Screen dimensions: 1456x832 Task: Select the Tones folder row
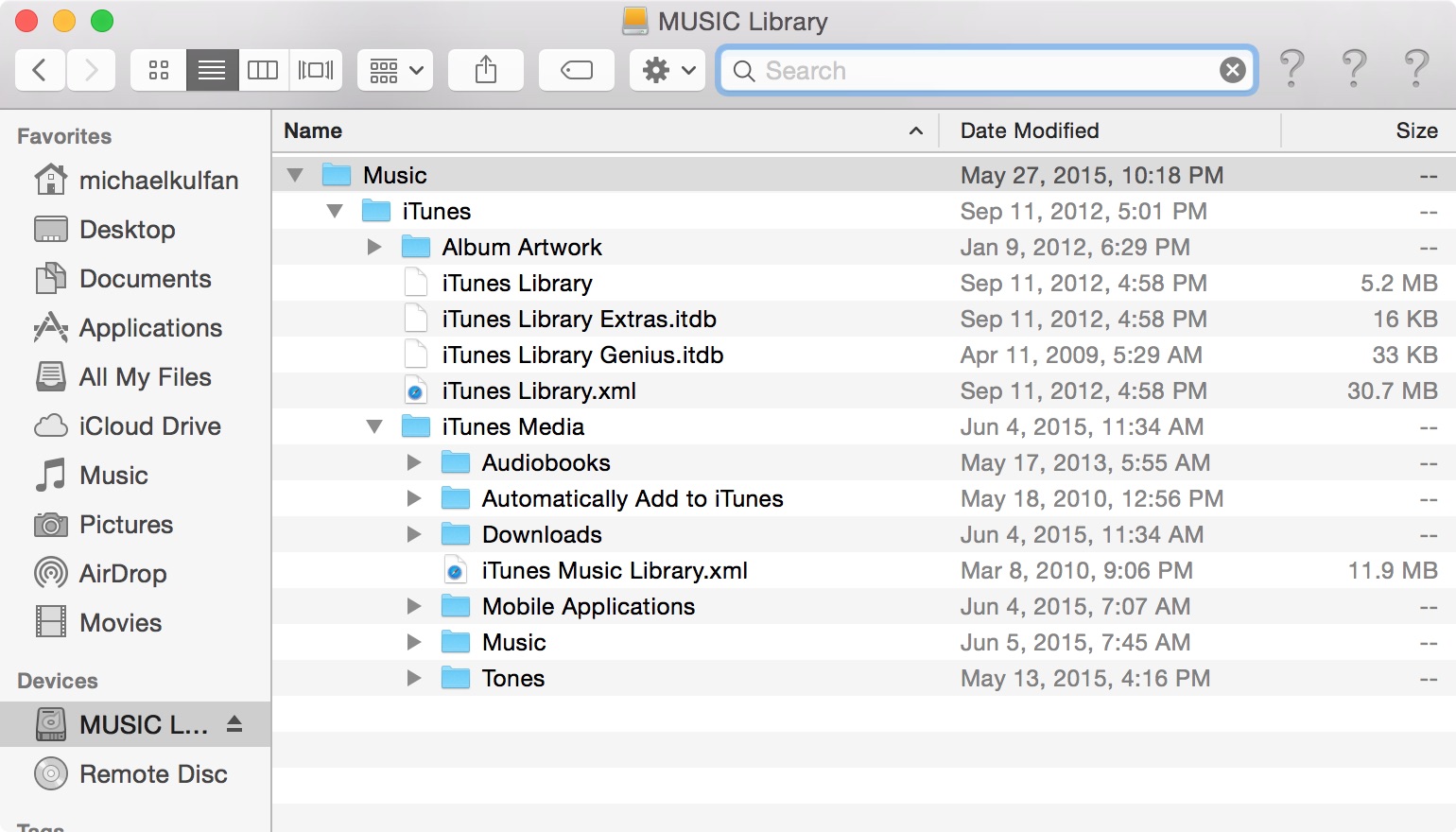864,679
